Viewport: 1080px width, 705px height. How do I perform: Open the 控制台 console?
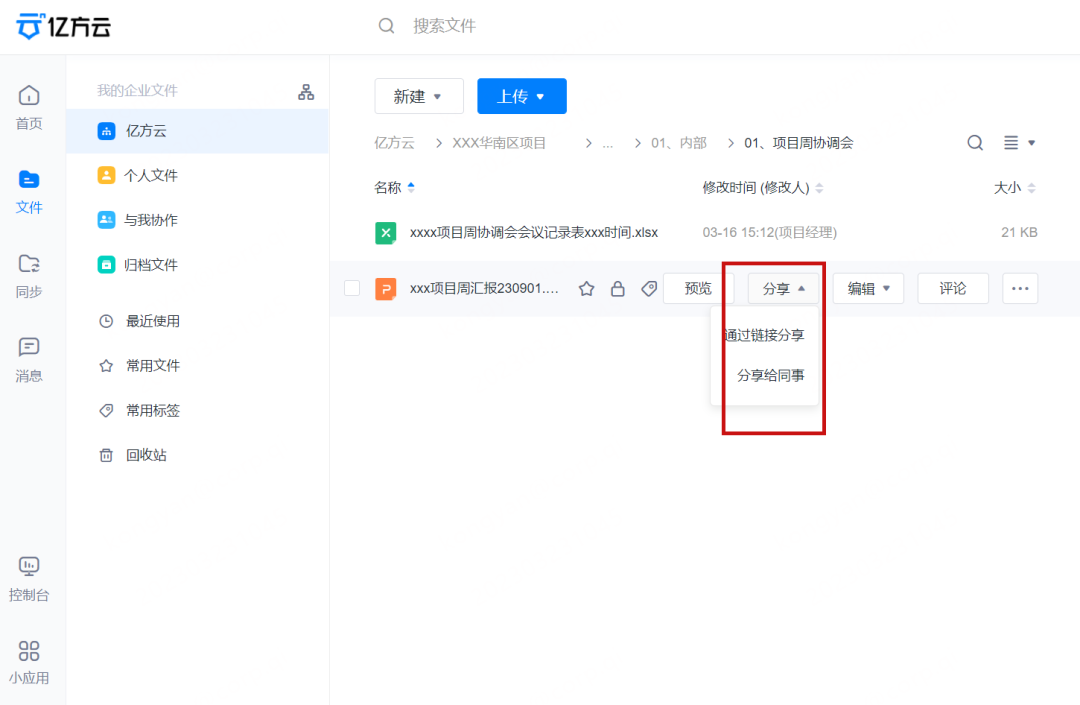click(x=29, y=579)
